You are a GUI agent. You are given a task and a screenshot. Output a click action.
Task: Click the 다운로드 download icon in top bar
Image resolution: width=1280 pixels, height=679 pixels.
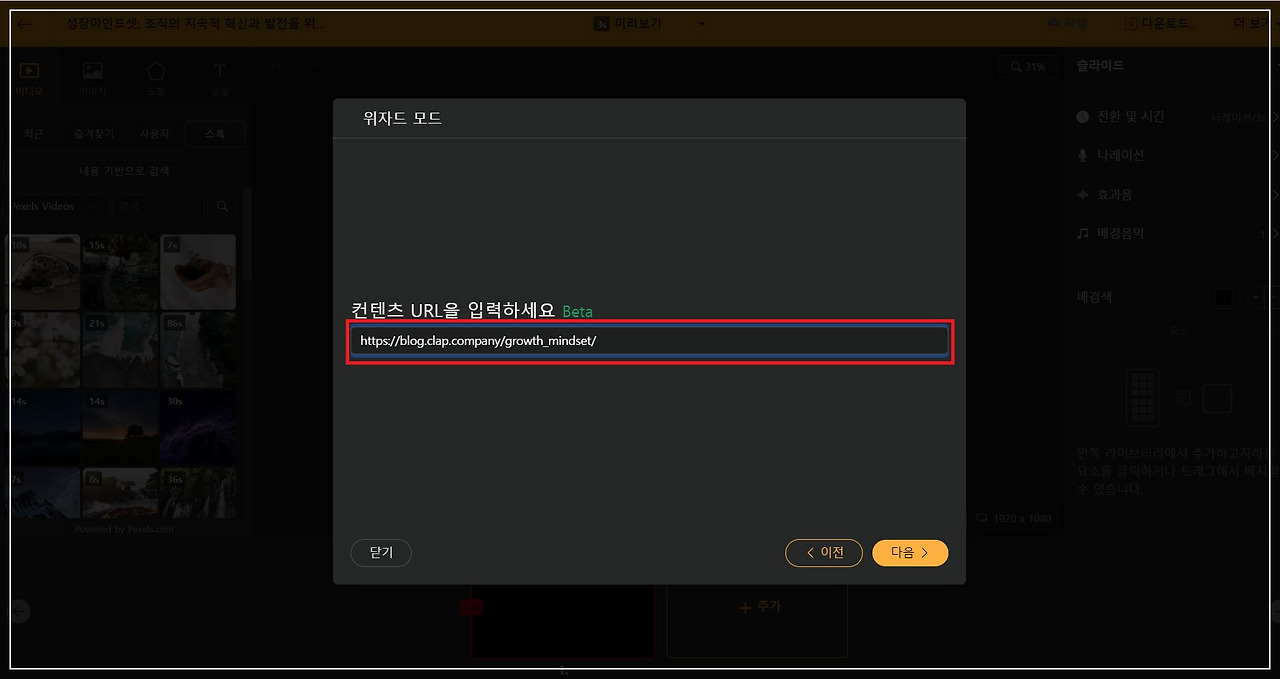pyautogui.click(x=1131, y=23)
